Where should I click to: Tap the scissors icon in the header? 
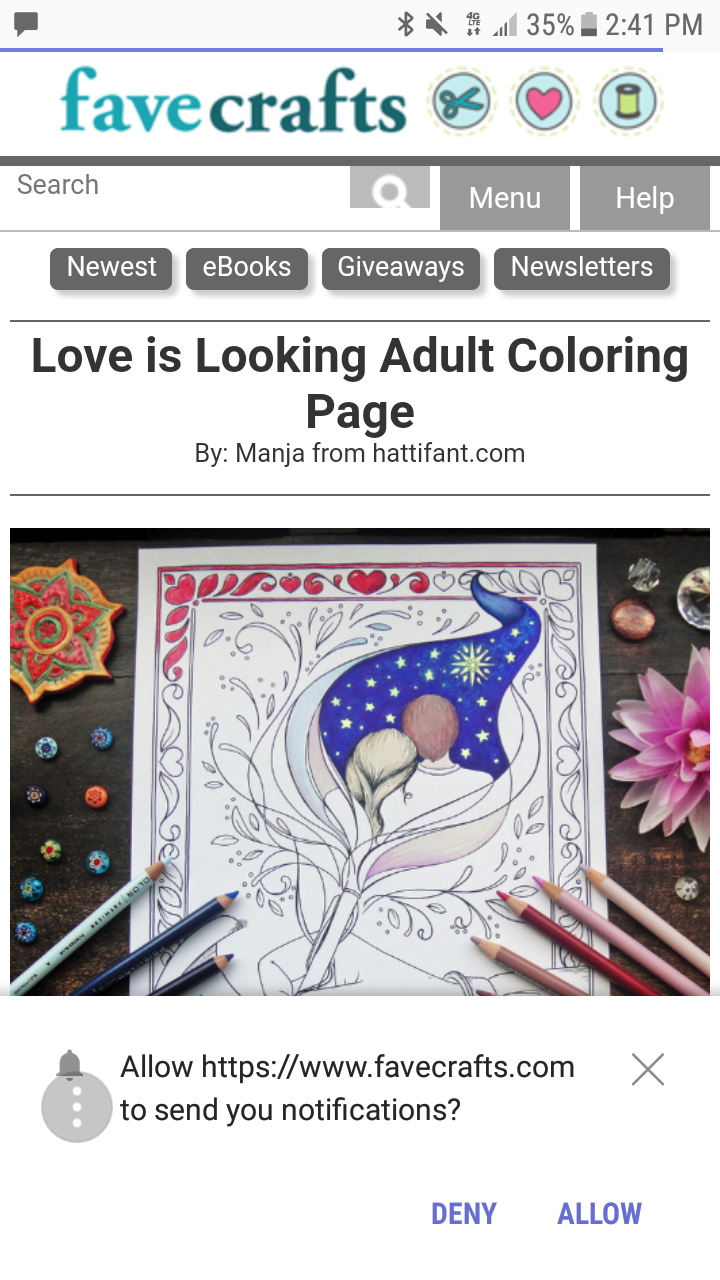[x=461, y=102]
